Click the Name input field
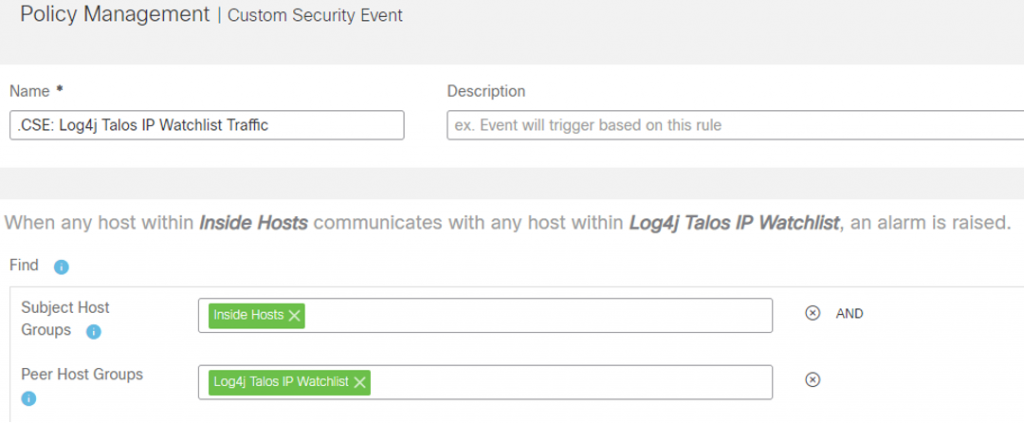The height and width of the screenshot is (423, 1024). 206,125
